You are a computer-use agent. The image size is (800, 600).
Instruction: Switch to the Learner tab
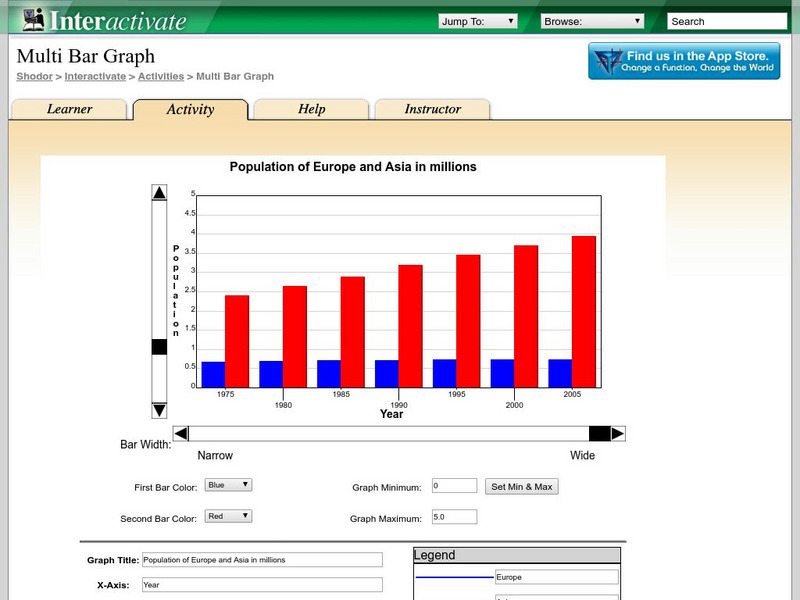click(69, 110)
